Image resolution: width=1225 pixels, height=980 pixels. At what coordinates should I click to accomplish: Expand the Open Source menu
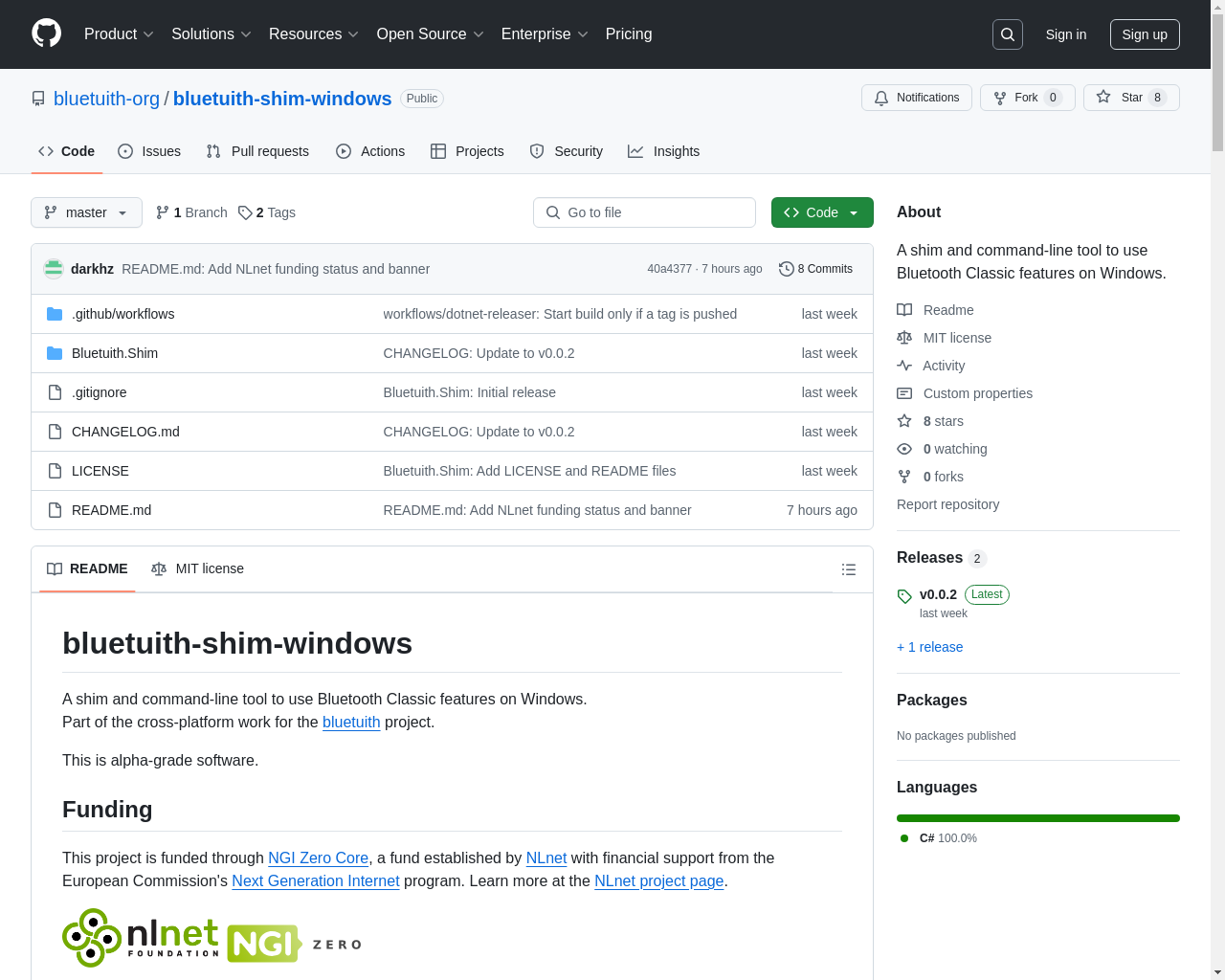click(x=431, y=34)
